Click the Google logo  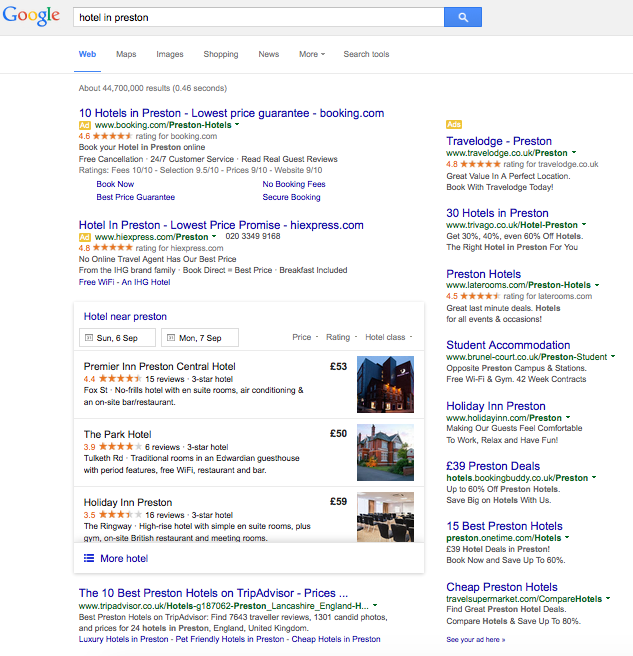point(31,16)
